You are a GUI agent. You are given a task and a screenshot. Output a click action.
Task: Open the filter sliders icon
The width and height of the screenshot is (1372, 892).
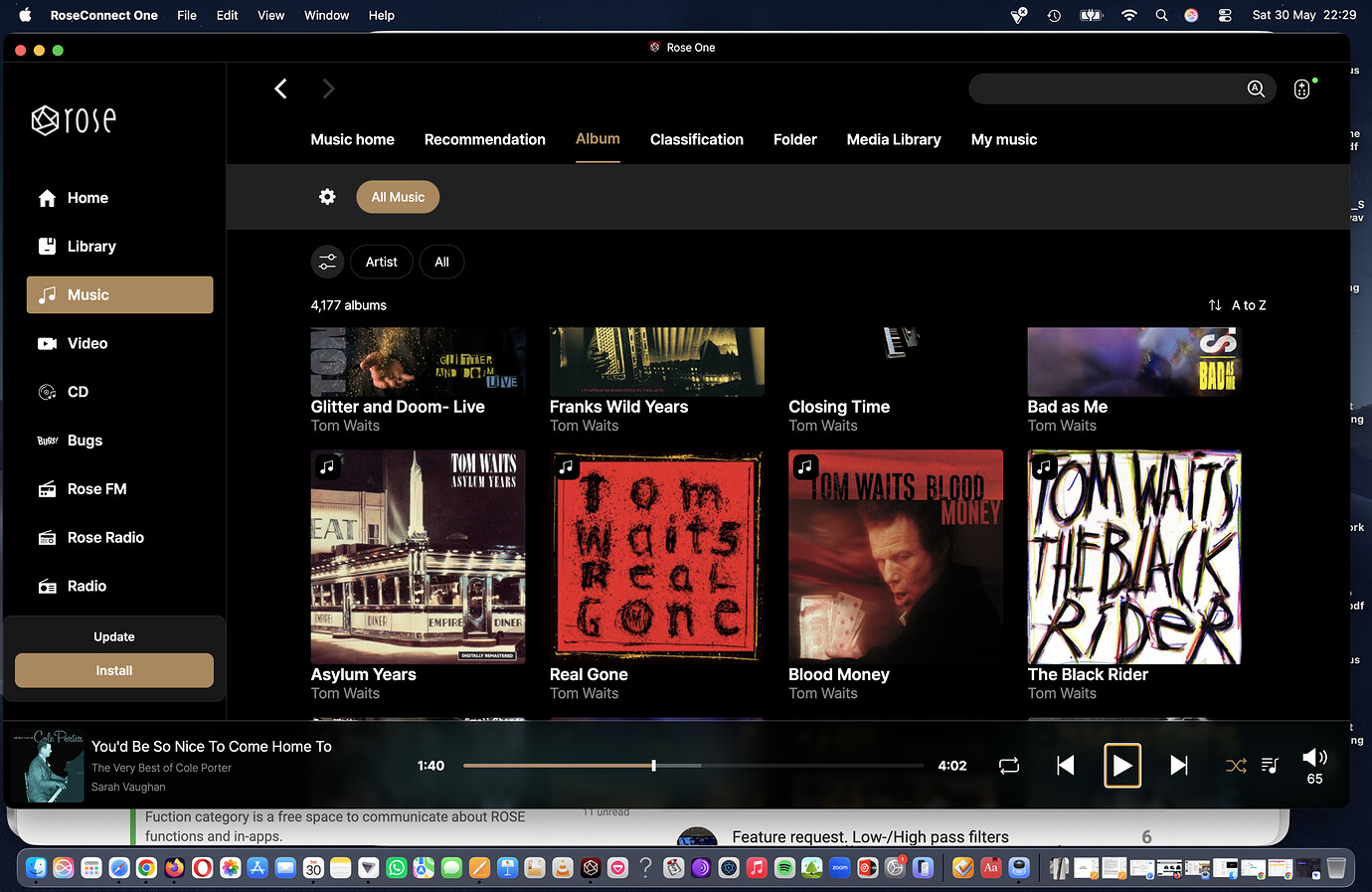(327, 262)
